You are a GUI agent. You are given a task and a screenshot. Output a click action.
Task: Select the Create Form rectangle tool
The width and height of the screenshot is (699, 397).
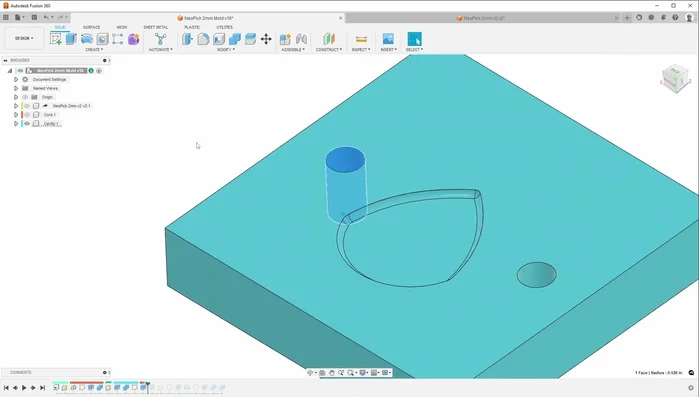click(x=118, y=39)
